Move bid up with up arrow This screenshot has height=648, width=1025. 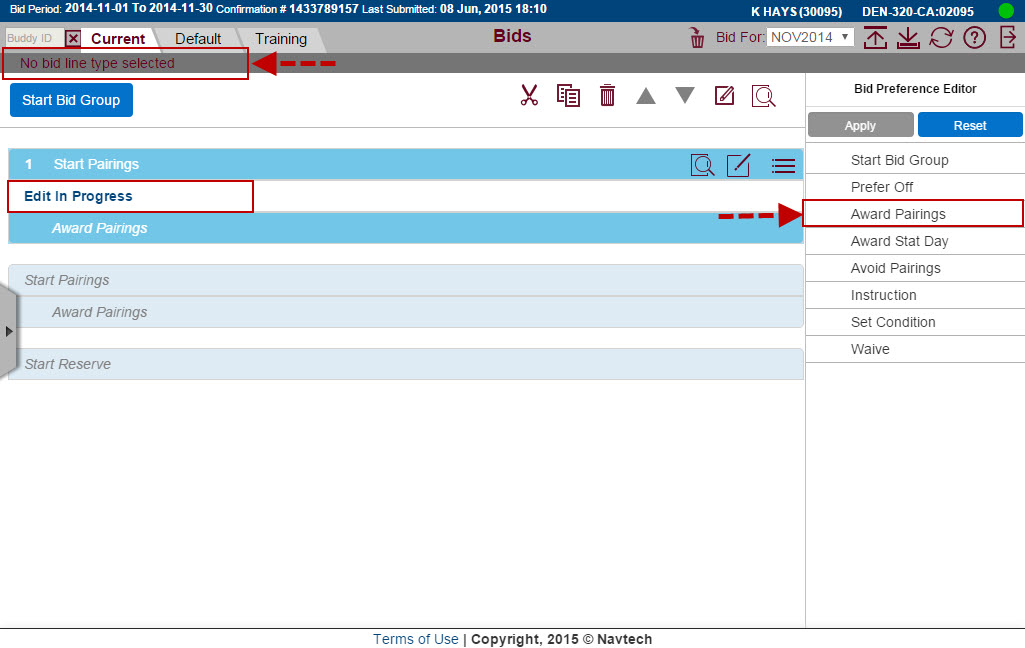[646, 96]
